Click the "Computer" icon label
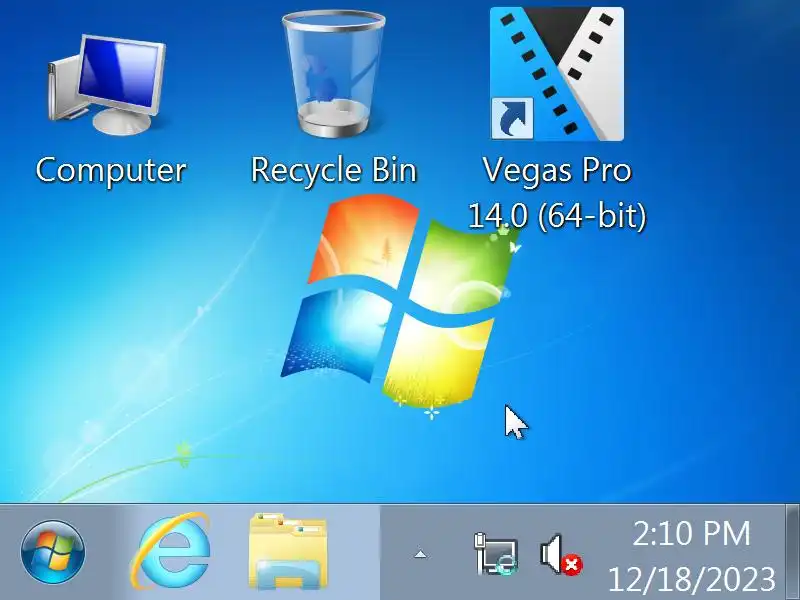This screenshot has height=600, width=800. click(111, 170)
